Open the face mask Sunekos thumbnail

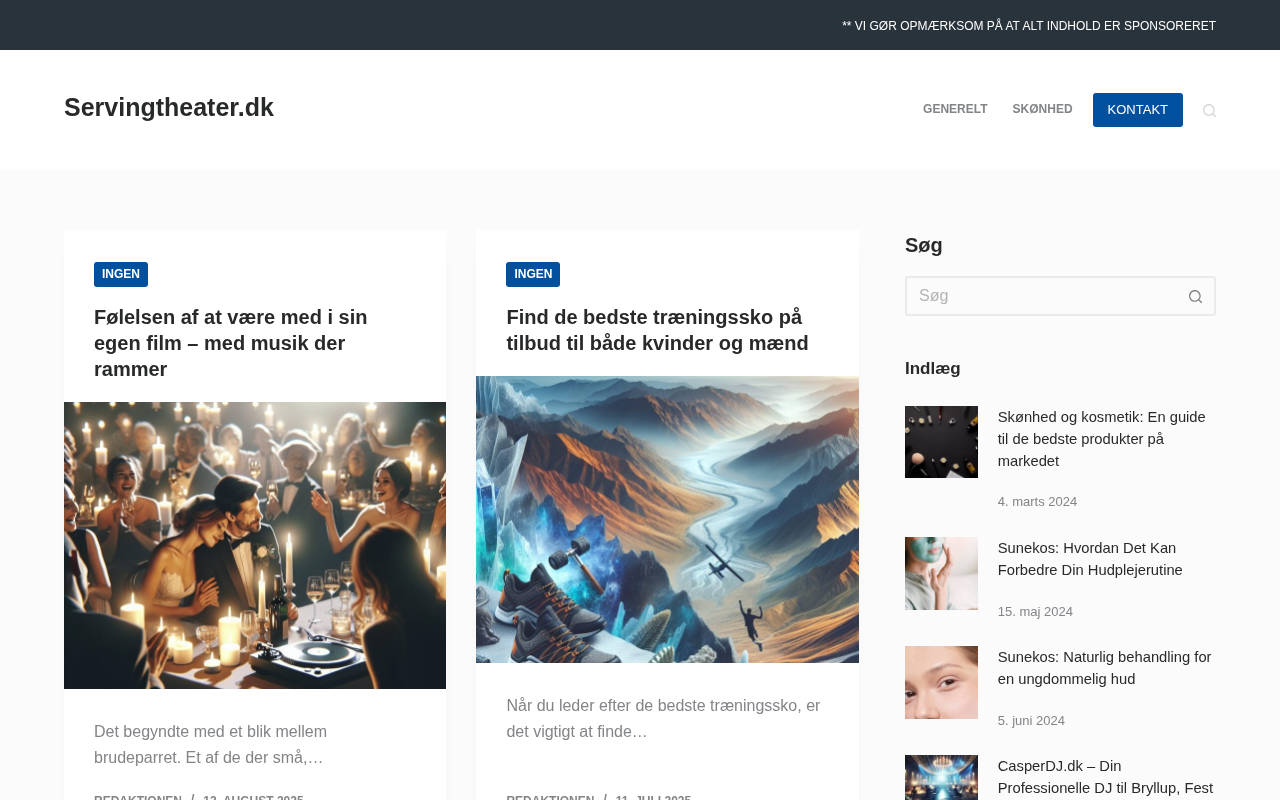[941, 573]
